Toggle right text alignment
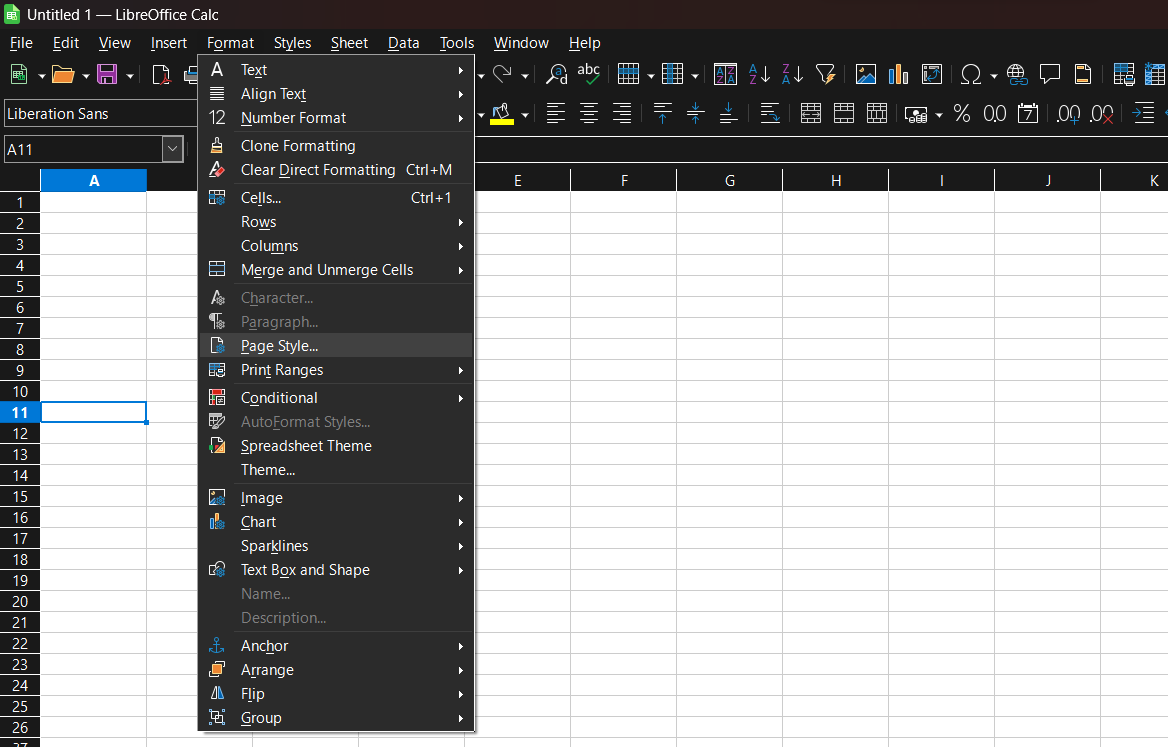Image resolution: width=1168 pixels, height=747 pixels. (x=621, y=113)
